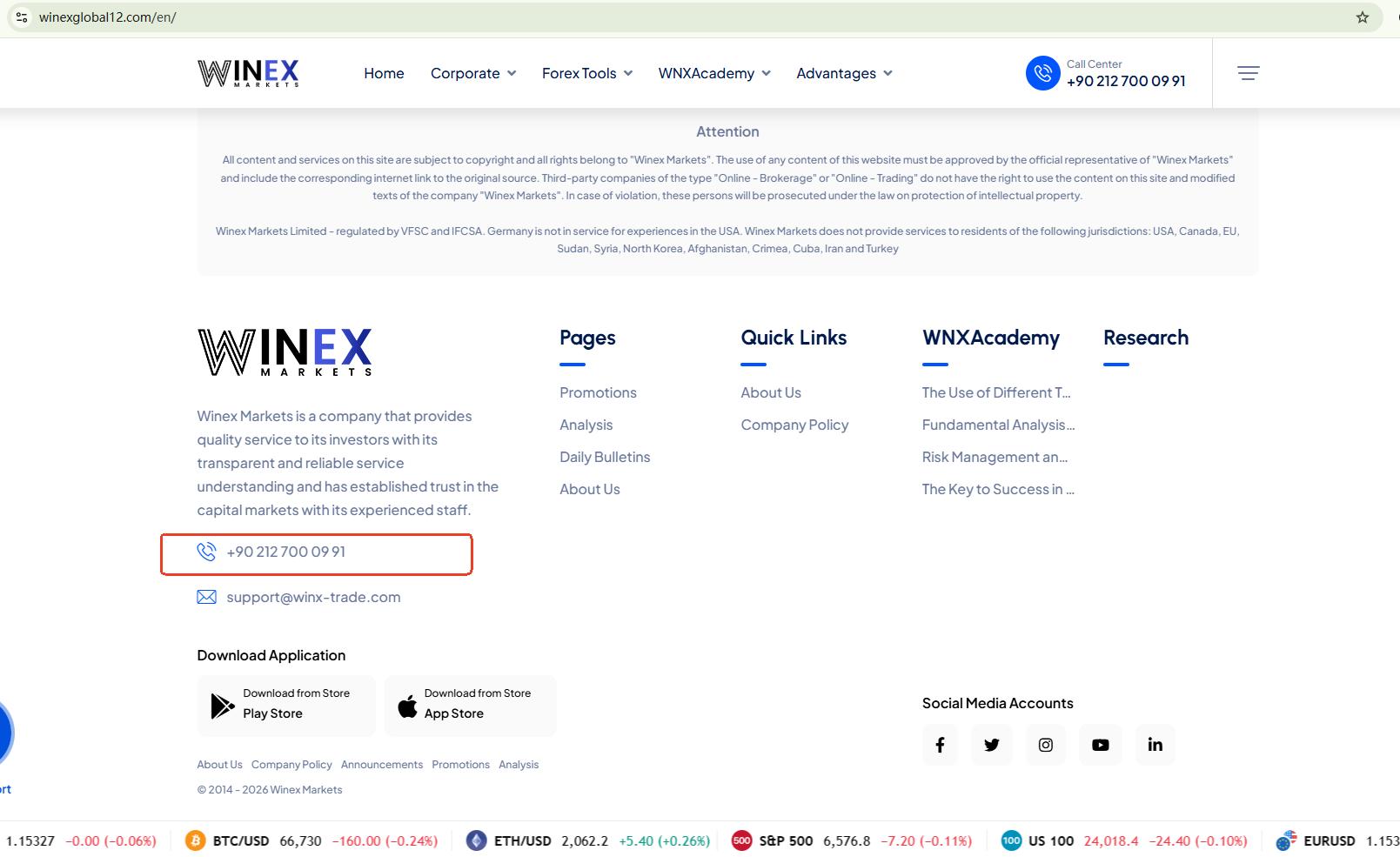View site information icon in address bar
The width and height of the screenshot is (1400, 857).
tap(22, 17)
